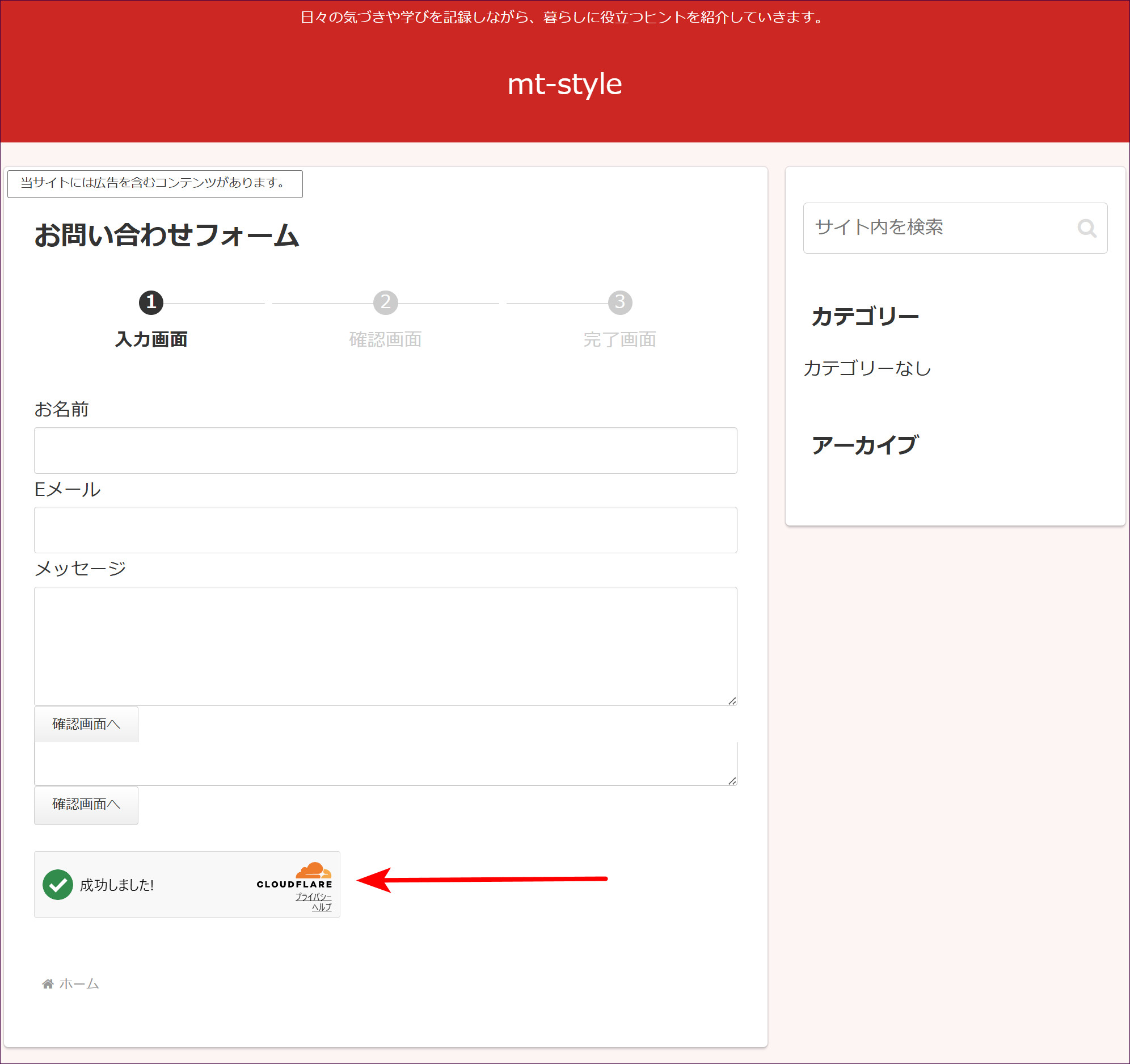
Task: Open the mt-style site title link
Action: [x=564, y=84]
